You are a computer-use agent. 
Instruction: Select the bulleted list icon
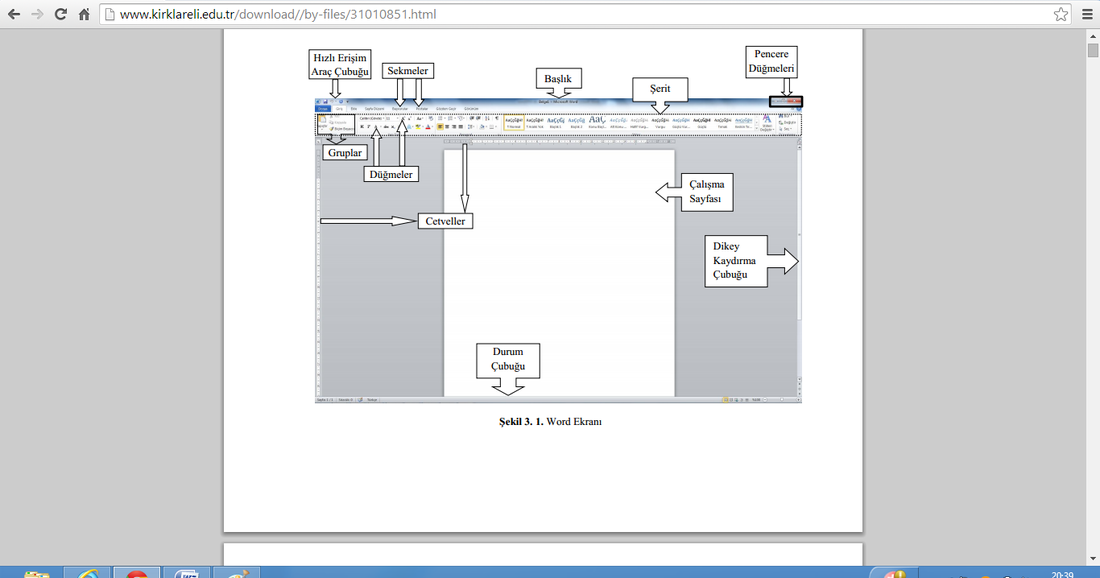(x=440, y=118)
